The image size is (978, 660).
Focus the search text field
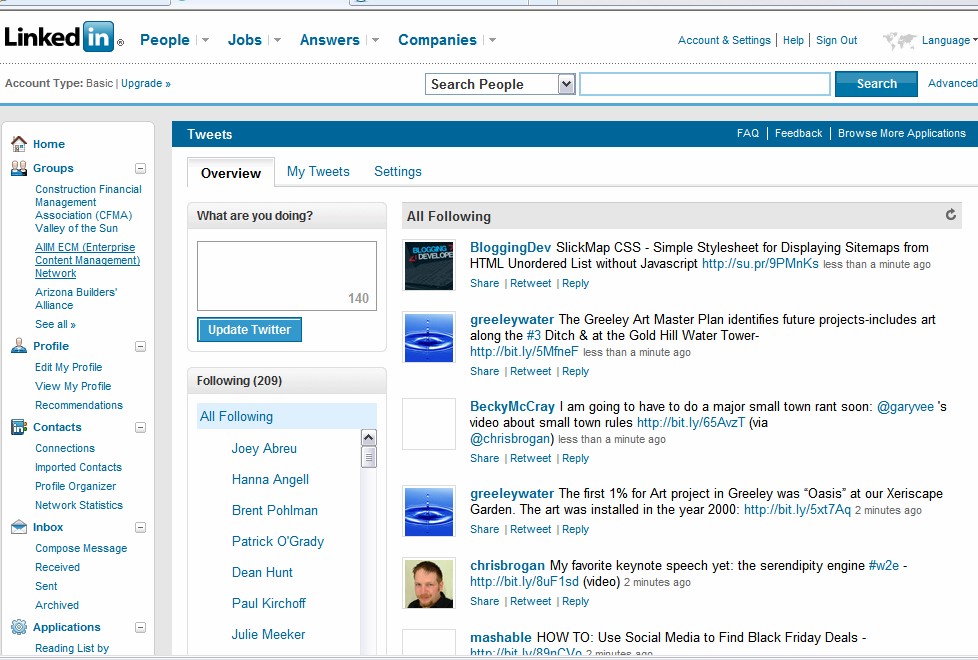[x=705, y=84]
